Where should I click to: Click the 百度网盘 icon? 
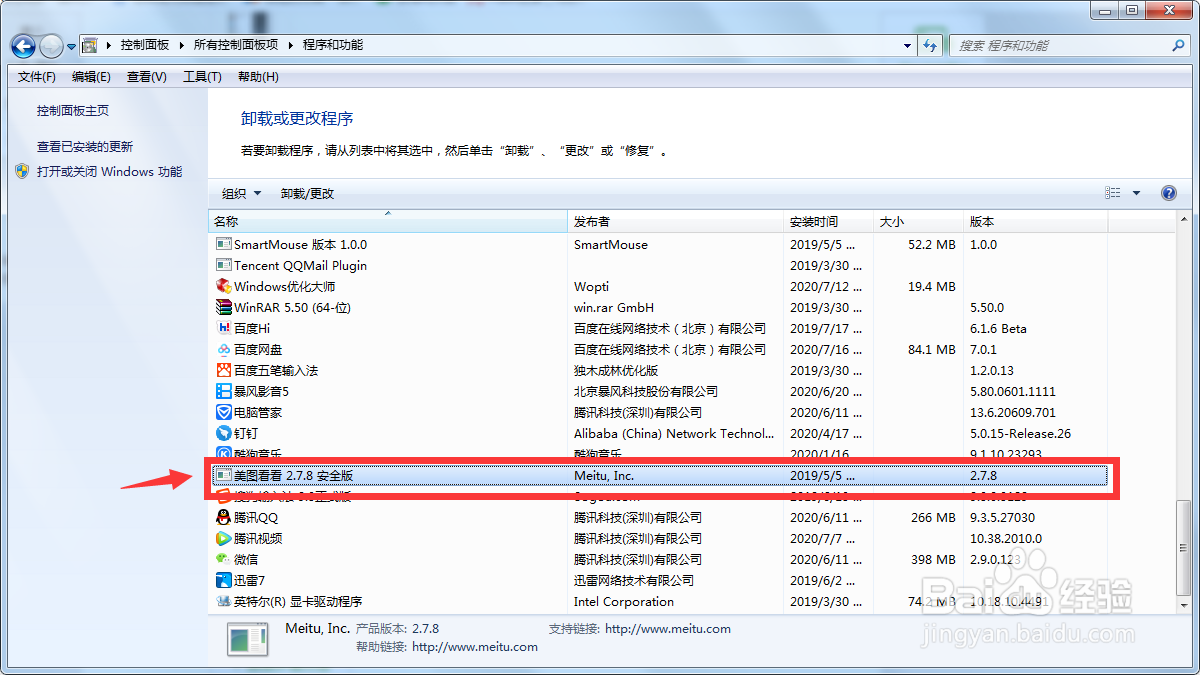pos(224,349)
